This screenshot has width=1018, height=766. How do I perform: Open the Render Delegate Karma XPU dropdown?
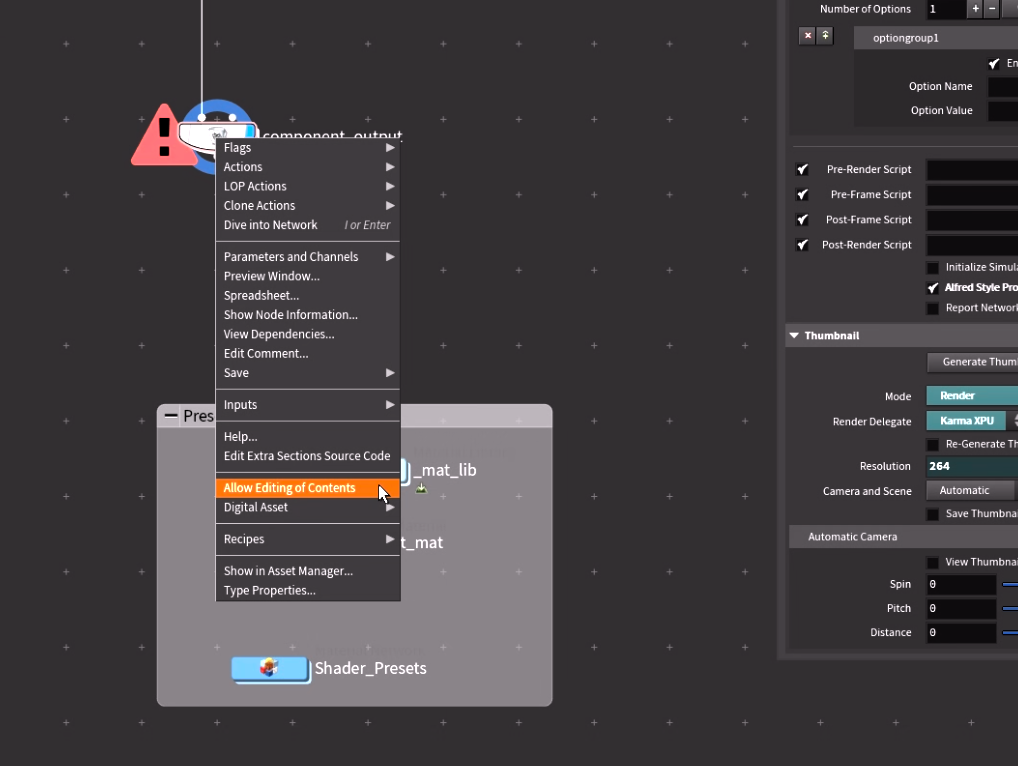[972, 421]
